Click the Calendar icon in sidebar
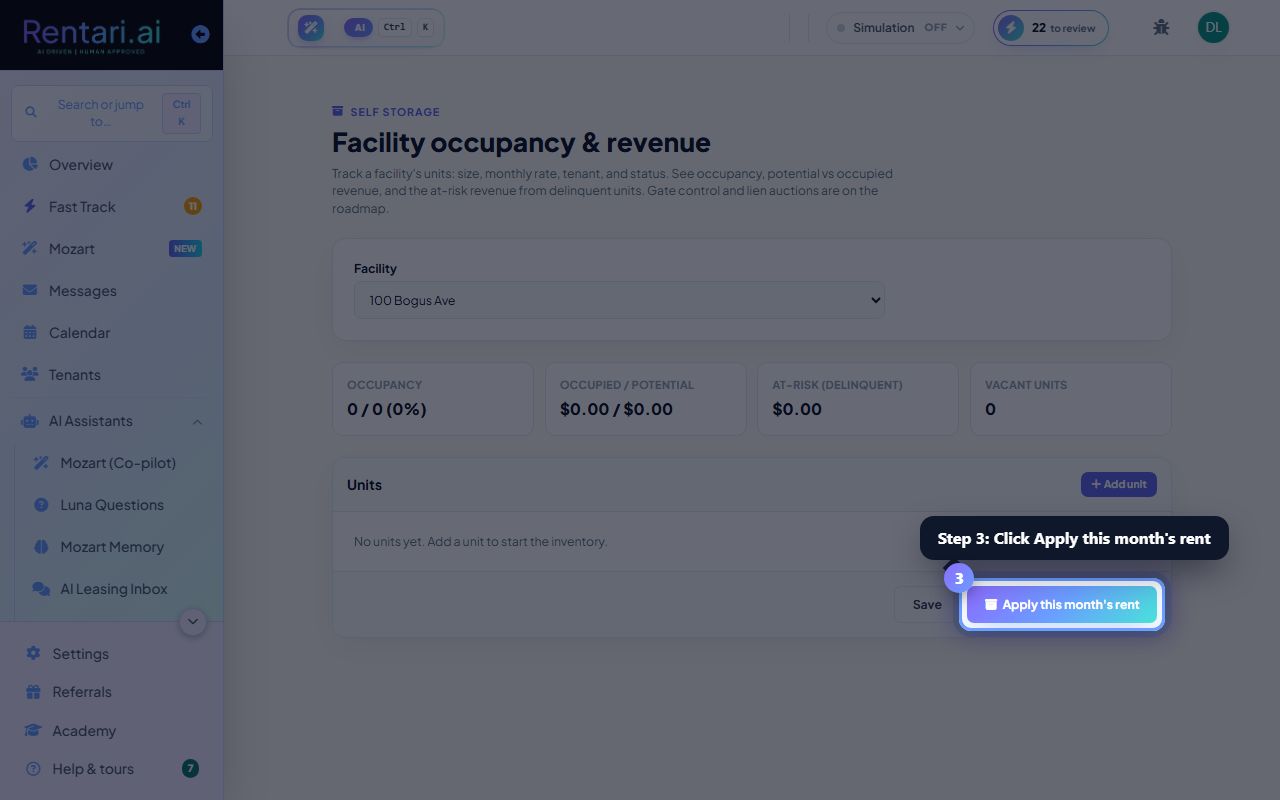Viewport: 1280px width, 800px height. tap(30, 332)
